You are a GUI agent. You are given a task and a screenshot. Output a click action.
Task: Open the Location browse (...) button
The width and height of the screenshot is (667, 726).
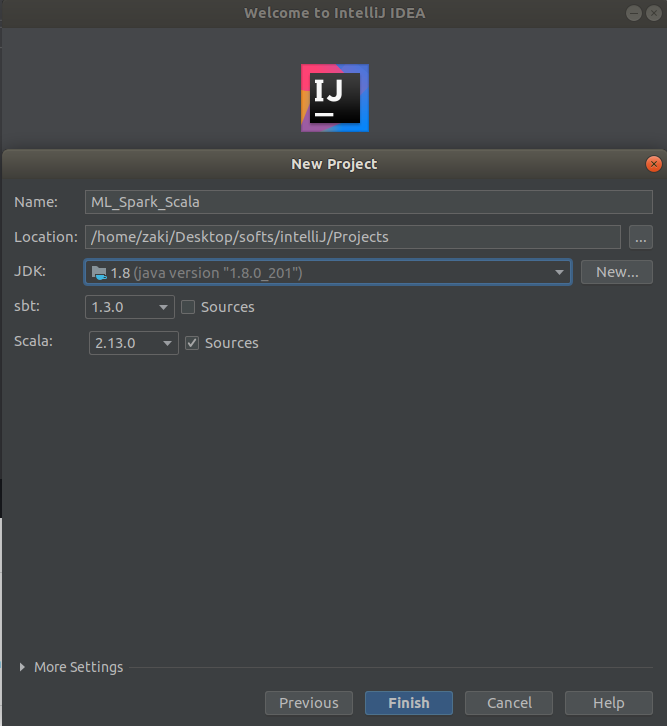pyautogui.click(x=641, y=237)
